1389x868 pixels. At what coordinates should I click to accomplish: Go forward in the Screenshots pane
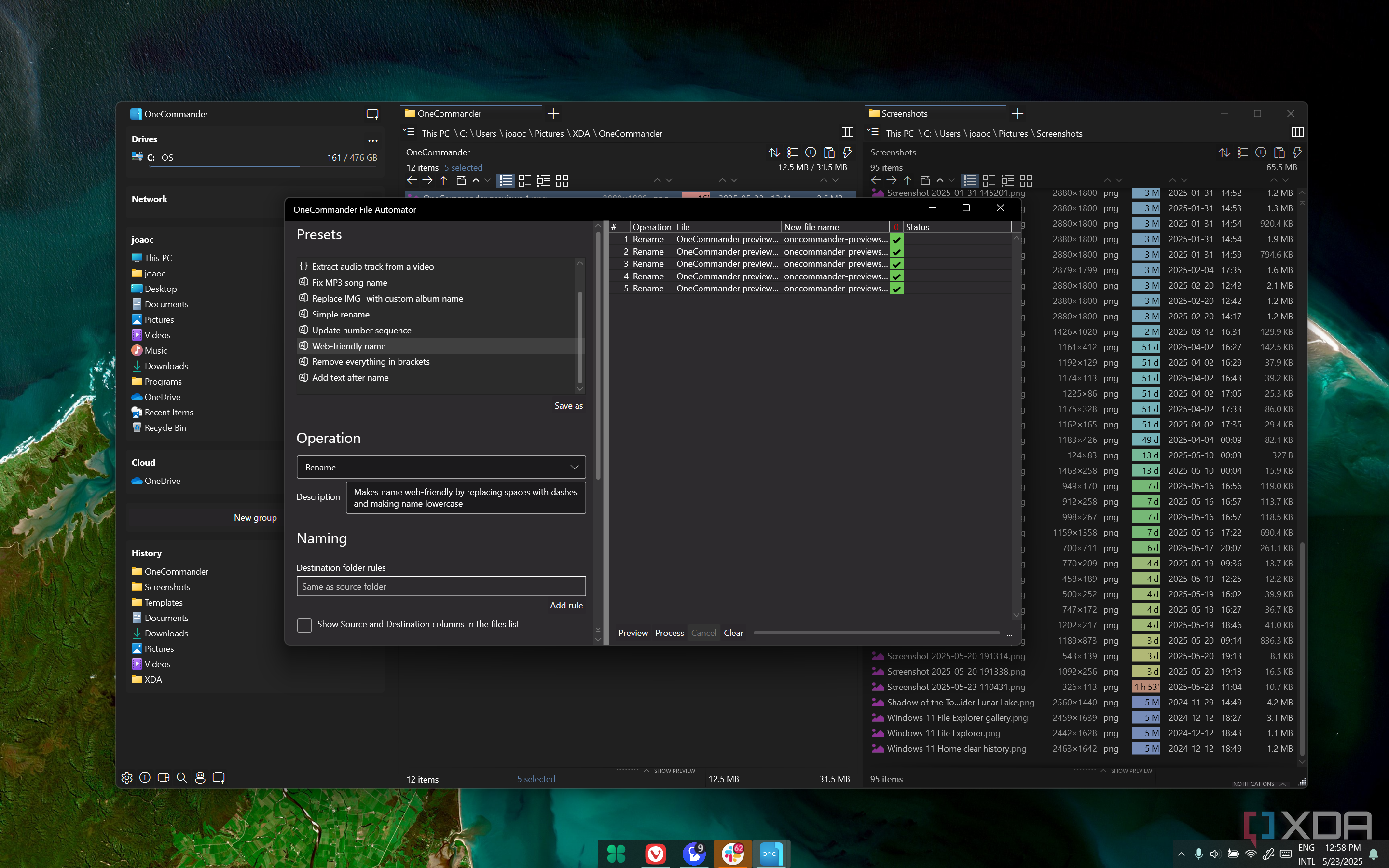(x=892, y=180)
